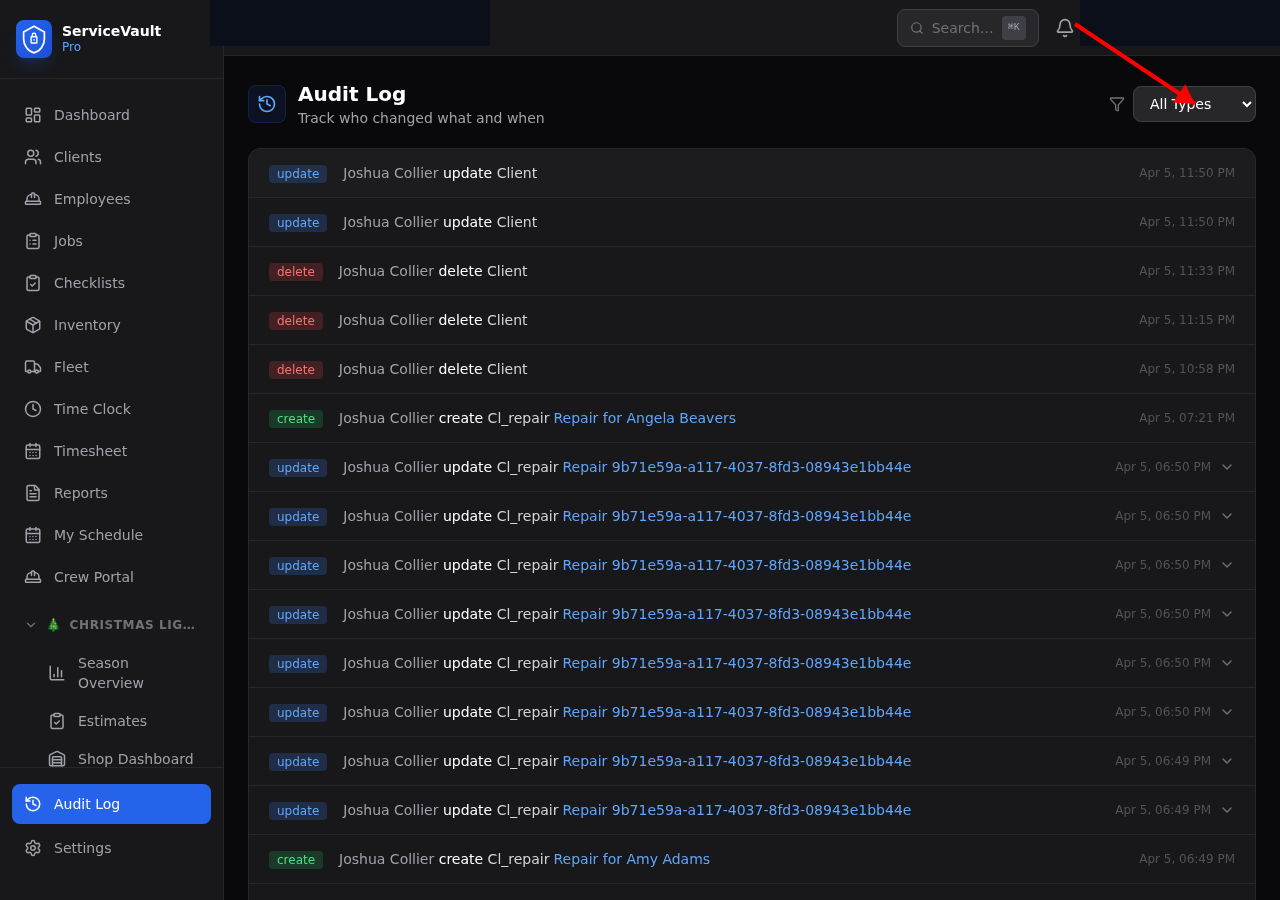
Task: View the Timesheet section
Action: [89, 451]
